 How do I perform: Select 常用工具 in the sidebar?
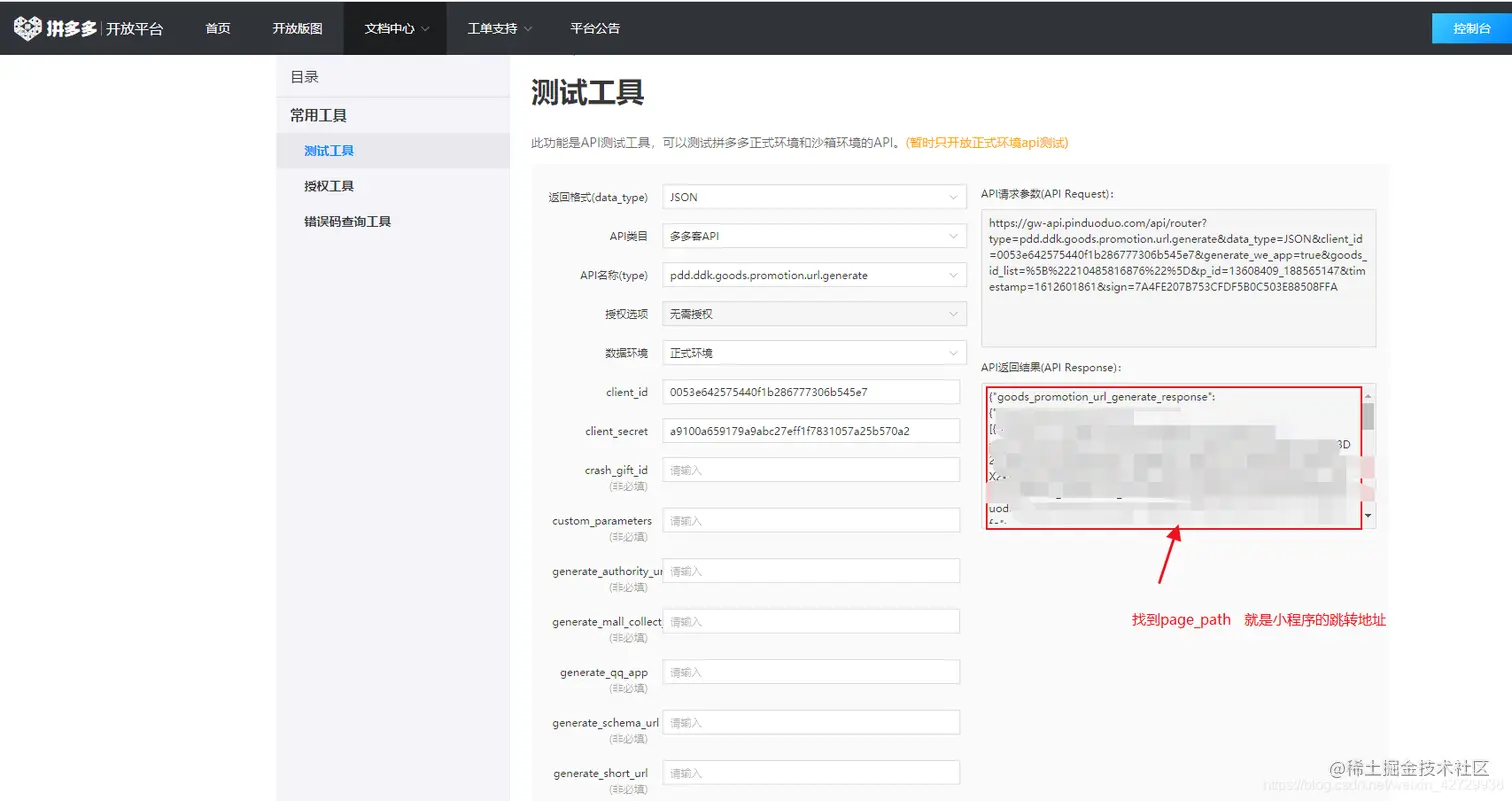tap(318, 115)
